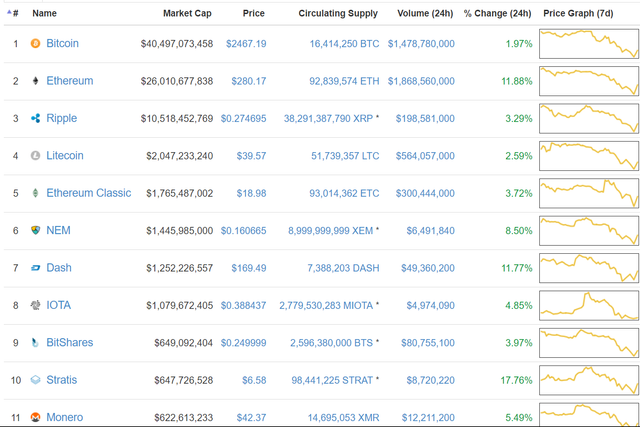Open the Ripple link
Viewport: 640px width, 427px height.
point(62,118)
